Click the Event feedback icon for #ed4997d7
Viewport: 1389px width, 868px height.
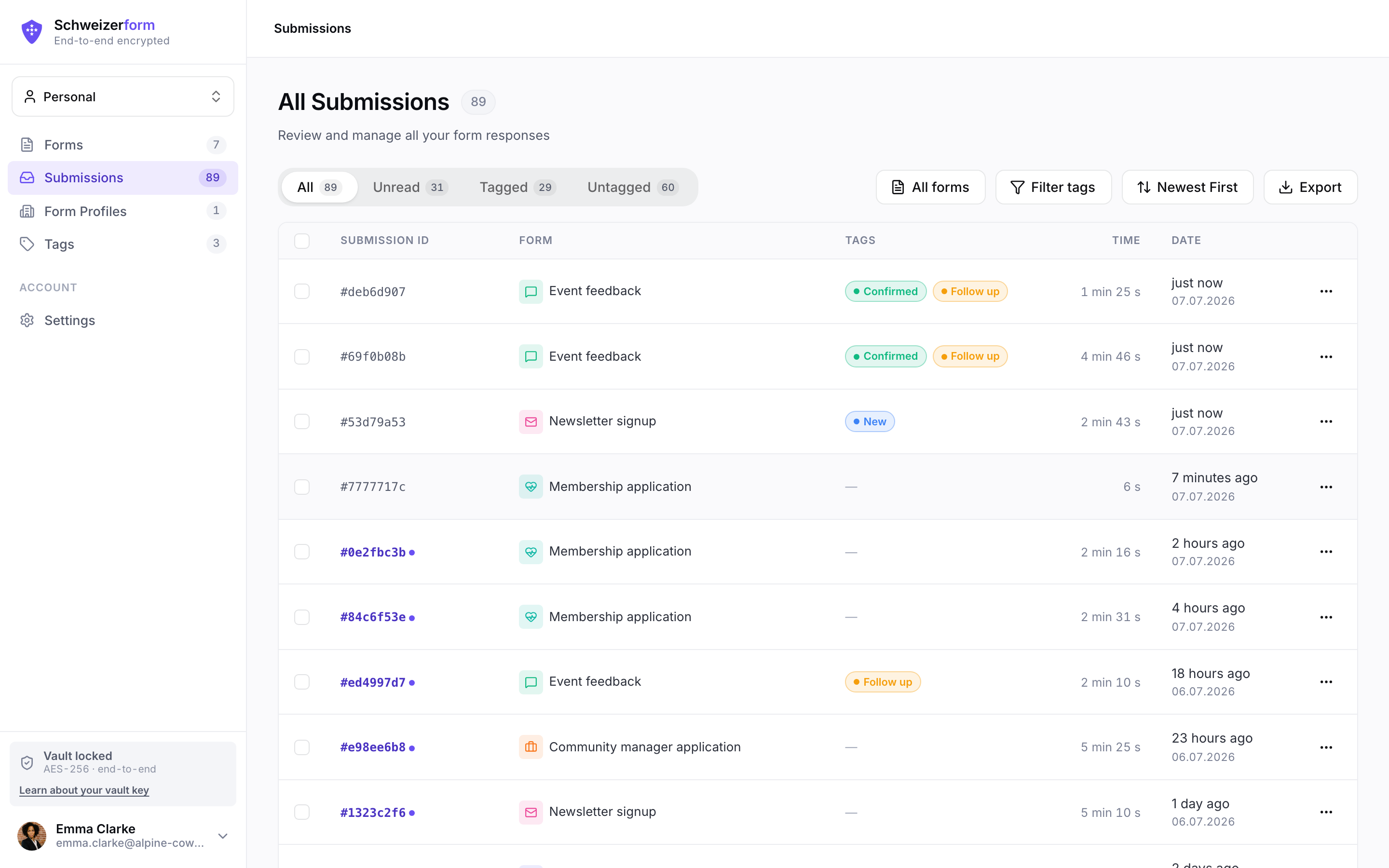531,682
